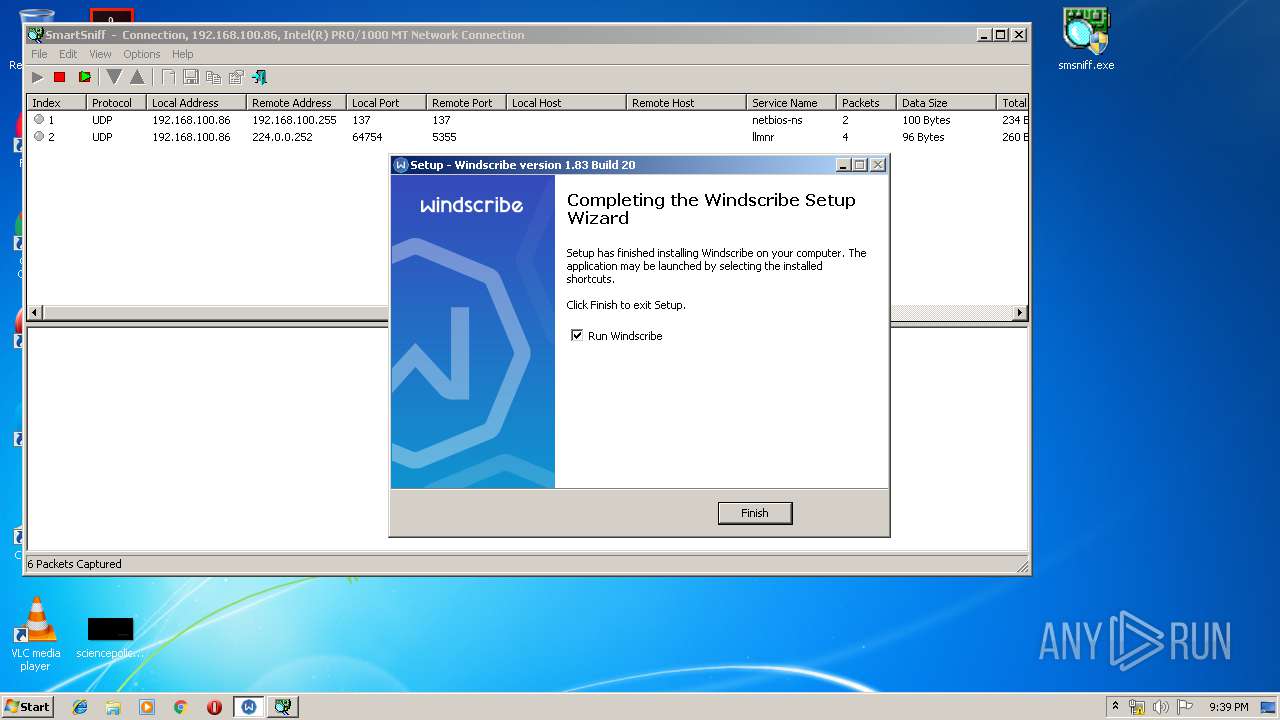The width and height of the screenshot is (1280, 720).
Task: Open smsniff.exe desktop icon
Action: pos(1086,40)
